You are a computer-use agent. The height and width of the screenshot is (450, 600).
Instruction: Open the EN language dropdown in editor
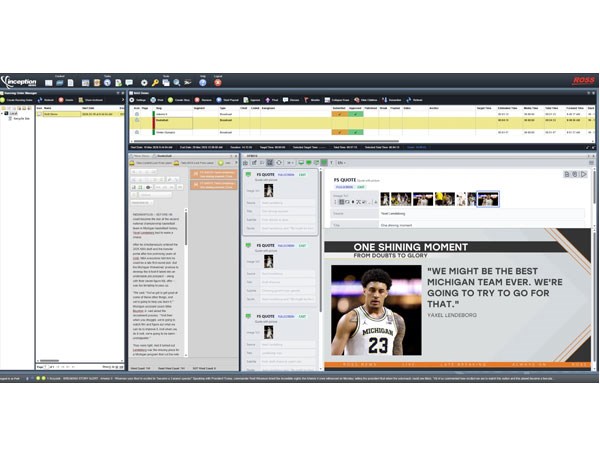click(x=340, y=162)
